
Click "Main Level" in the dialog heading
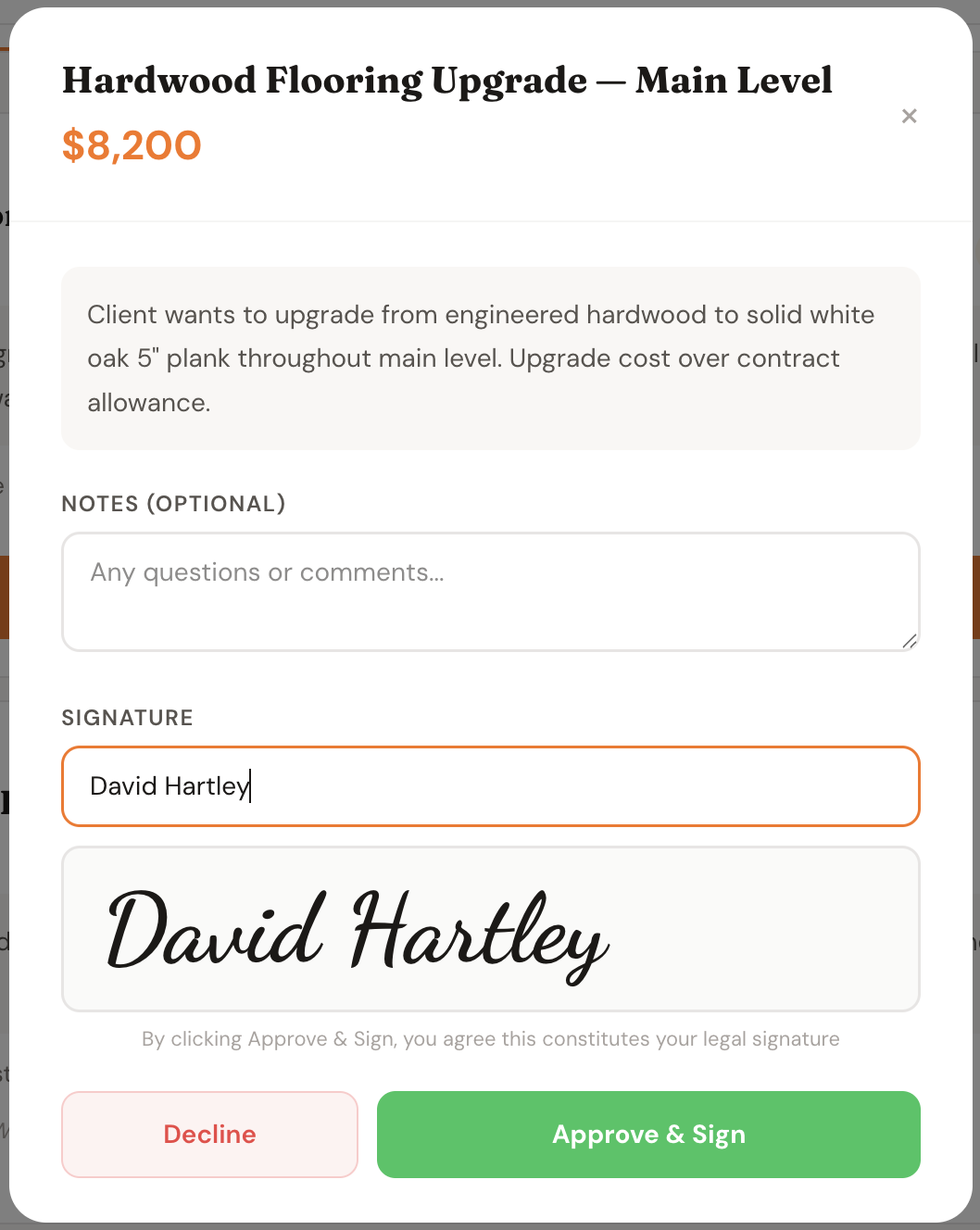click(x=734, y=81)
